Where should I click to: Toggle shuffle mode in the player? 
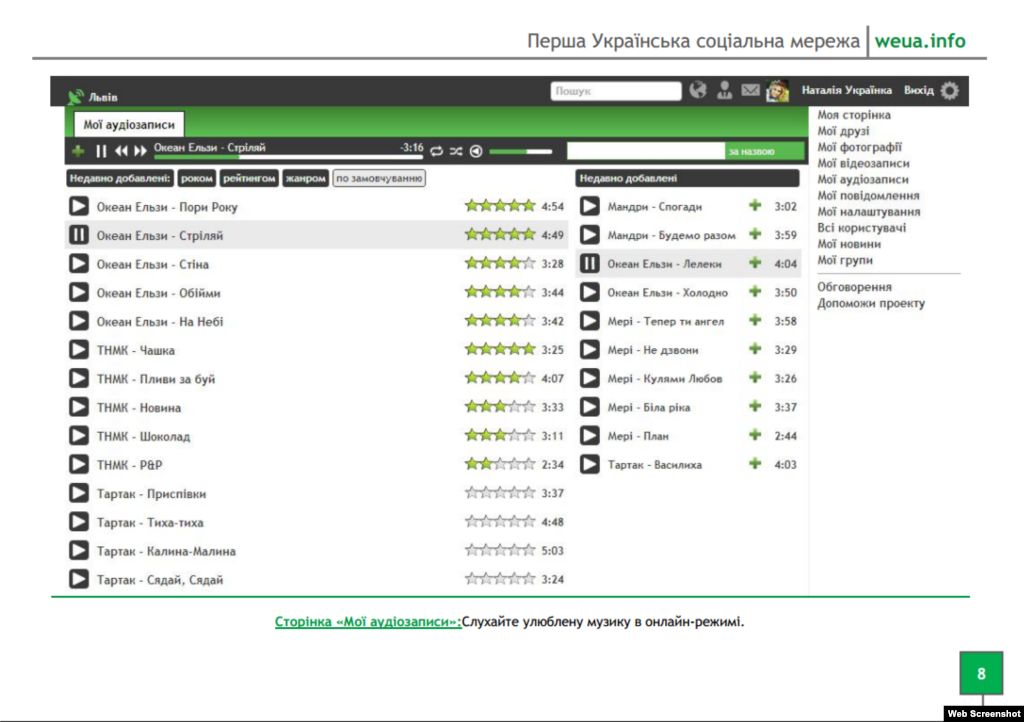(x=456, y=151)
